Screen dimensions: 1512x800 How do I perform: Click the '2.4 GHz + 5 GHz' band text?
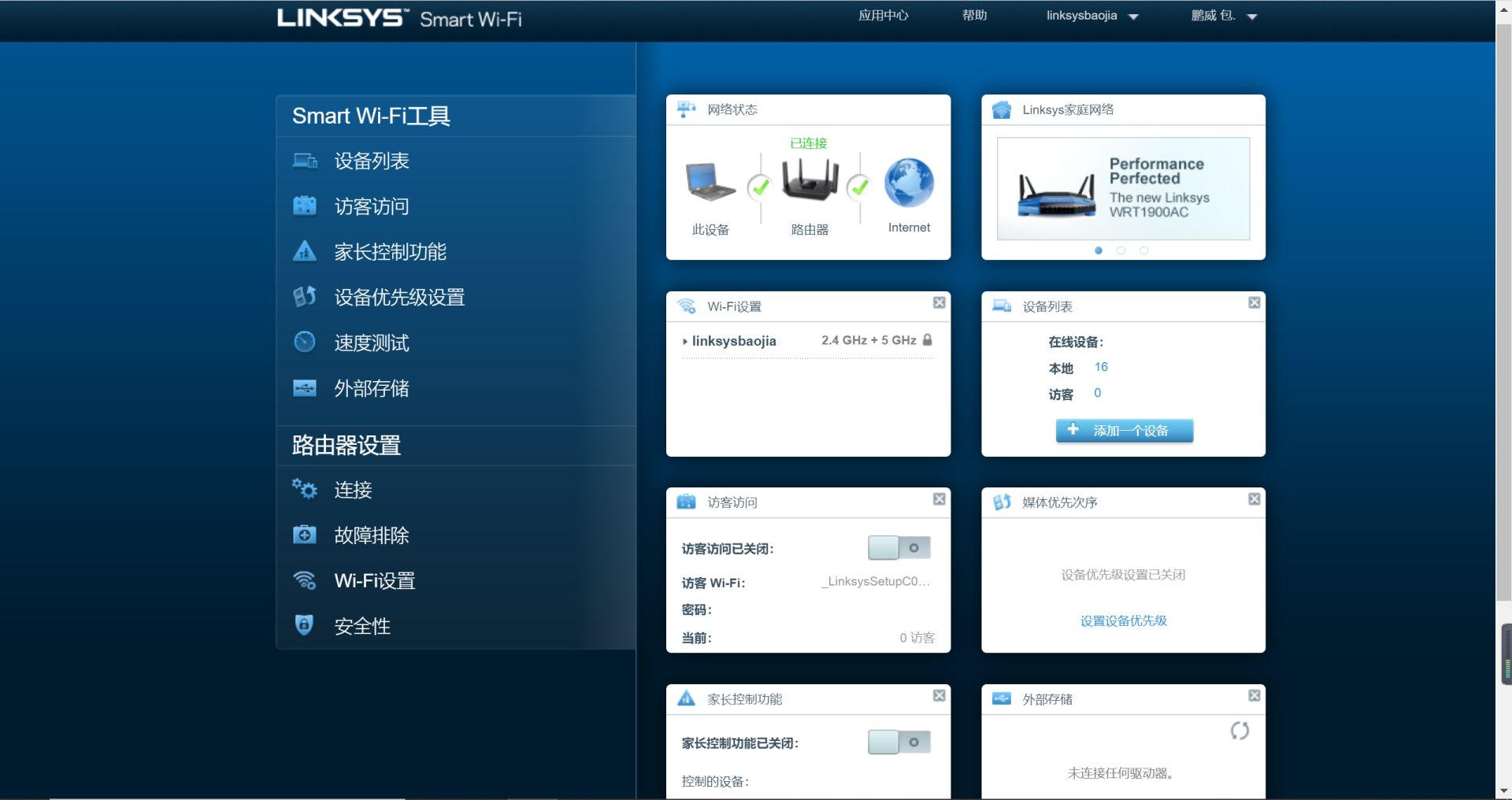point(869,340)
